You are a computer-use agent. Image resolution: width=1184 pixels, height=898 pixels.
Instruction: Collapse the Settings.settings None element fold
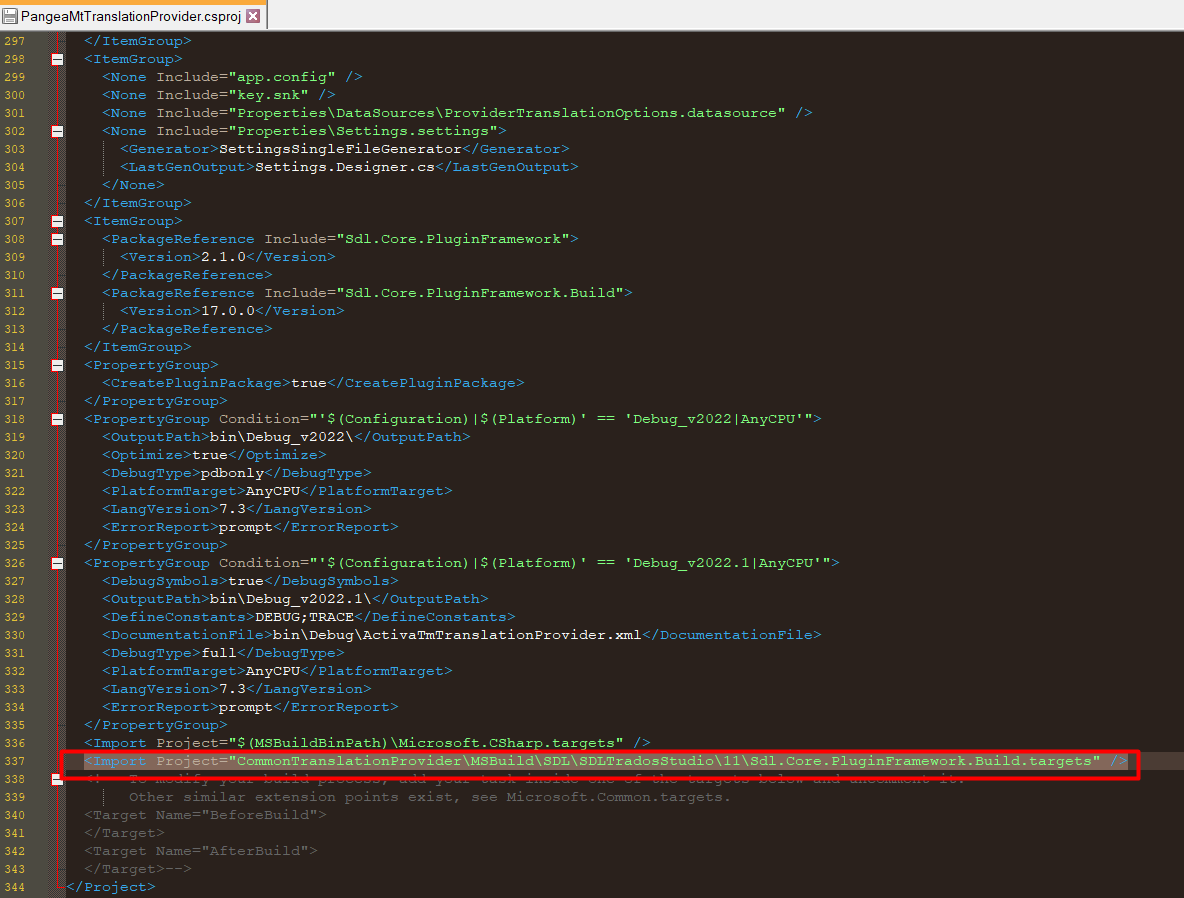pyautogui.click(x=57, y=130)
